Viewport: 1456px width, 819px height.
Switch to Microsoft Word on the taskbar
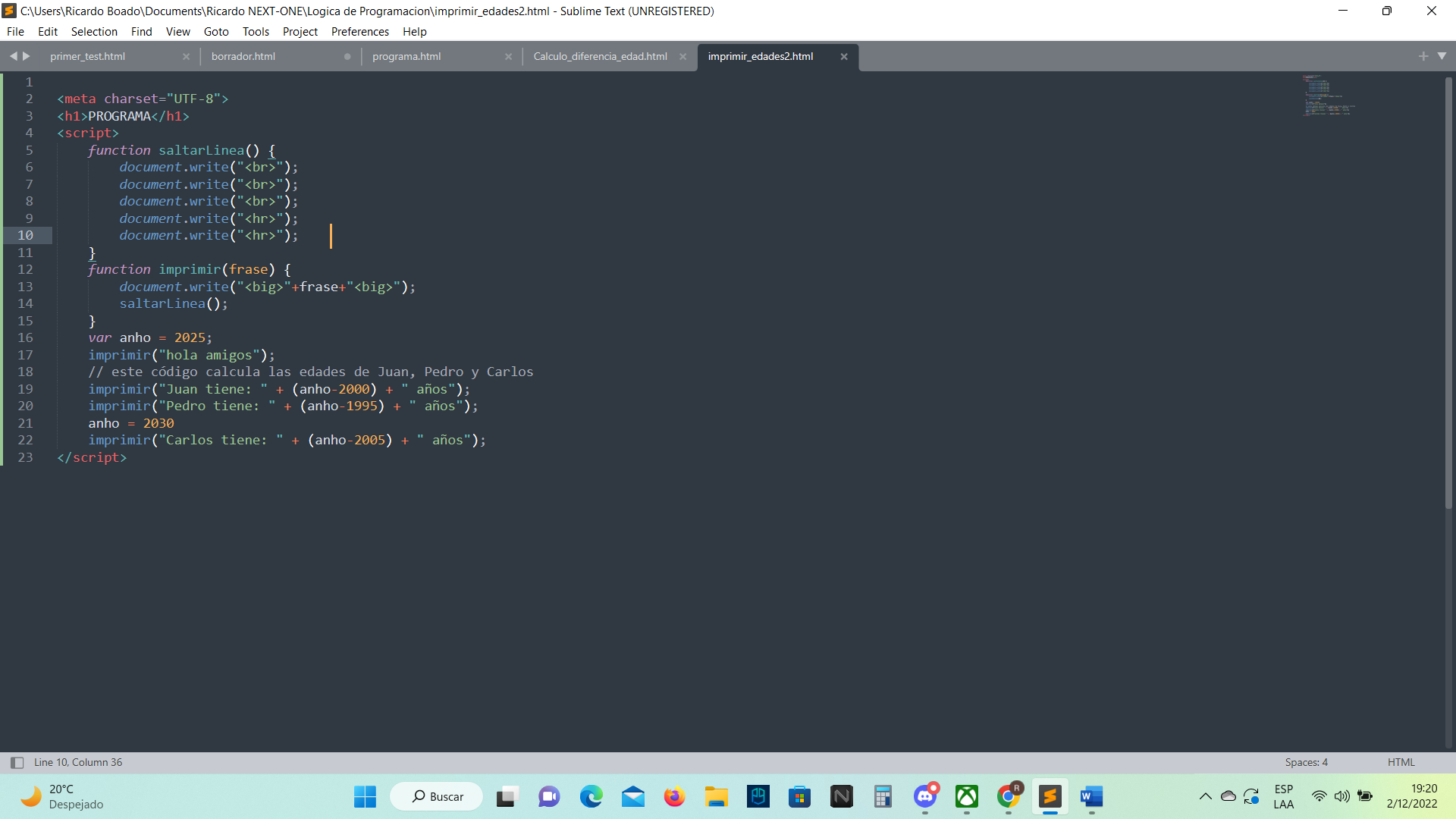point(1091,796)
